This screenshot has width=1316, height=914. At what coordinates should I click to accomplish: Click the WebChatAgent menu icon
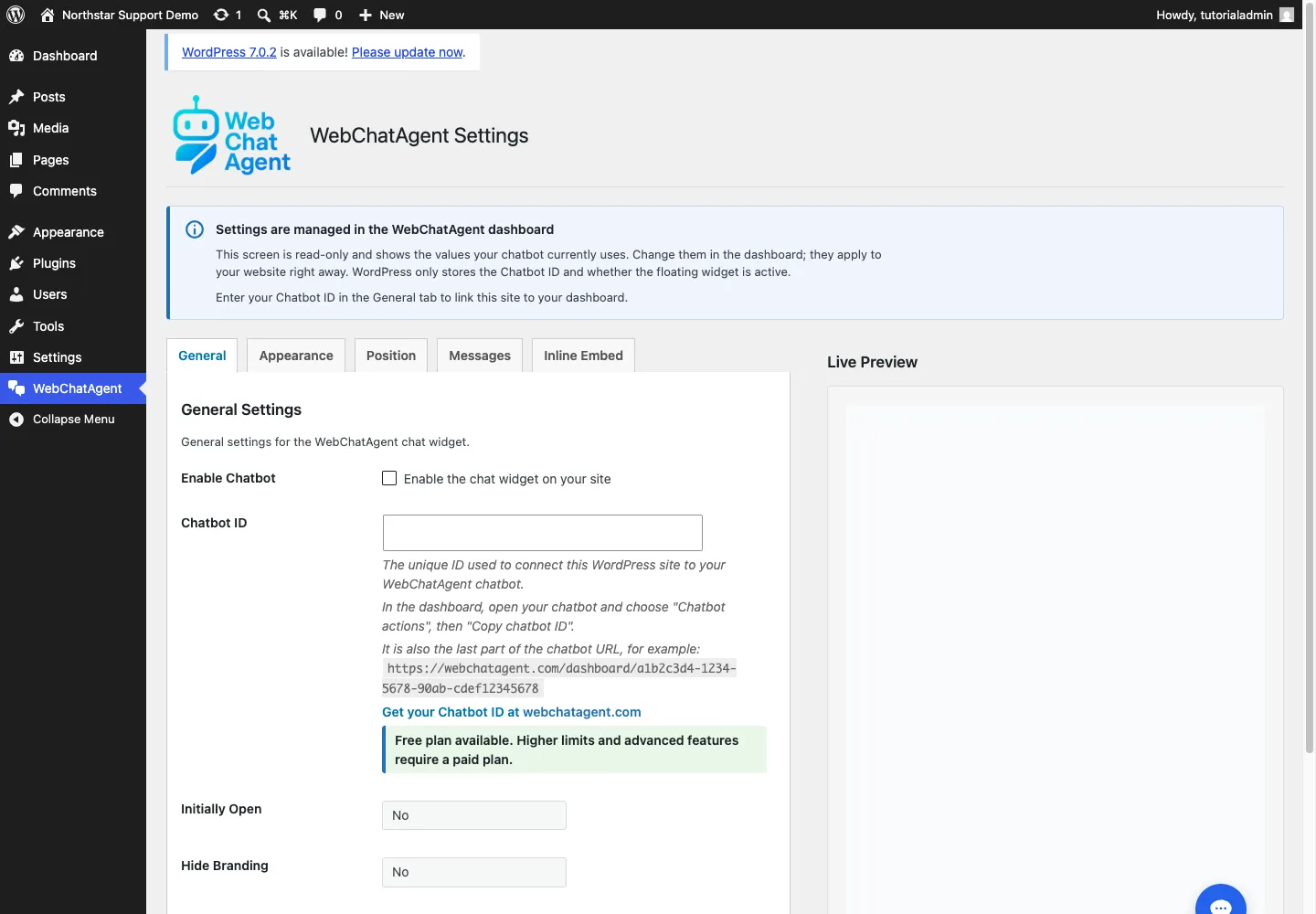point(16,388)
